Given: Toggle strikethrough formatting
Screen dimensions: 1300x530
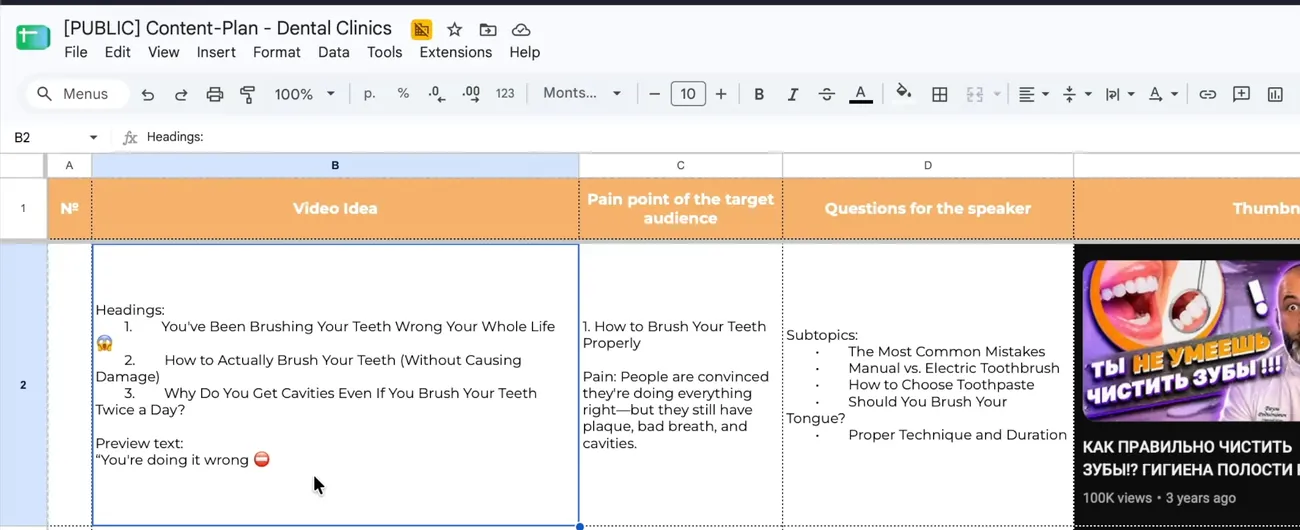Looking at the screenshot, I should coord(827,94).
